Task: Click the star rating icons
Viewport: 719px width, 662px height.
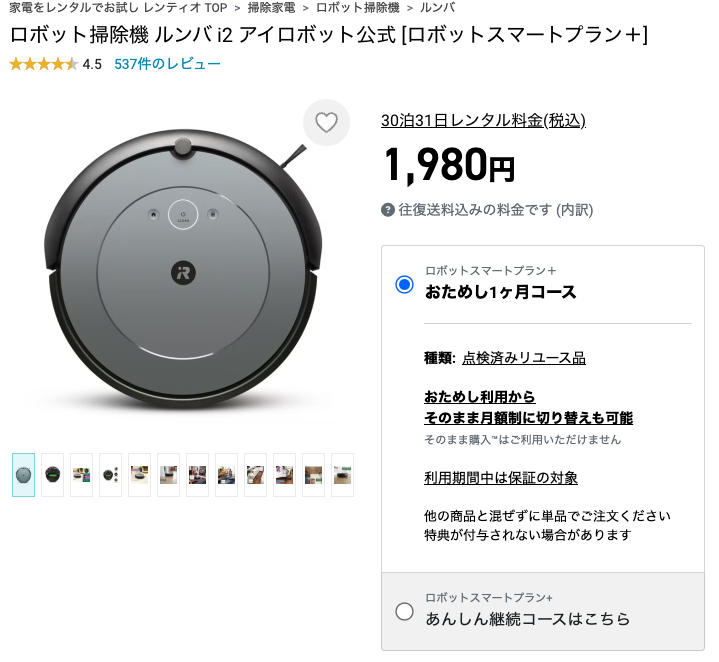Action: pyautogui.click(x=43, y=64)
